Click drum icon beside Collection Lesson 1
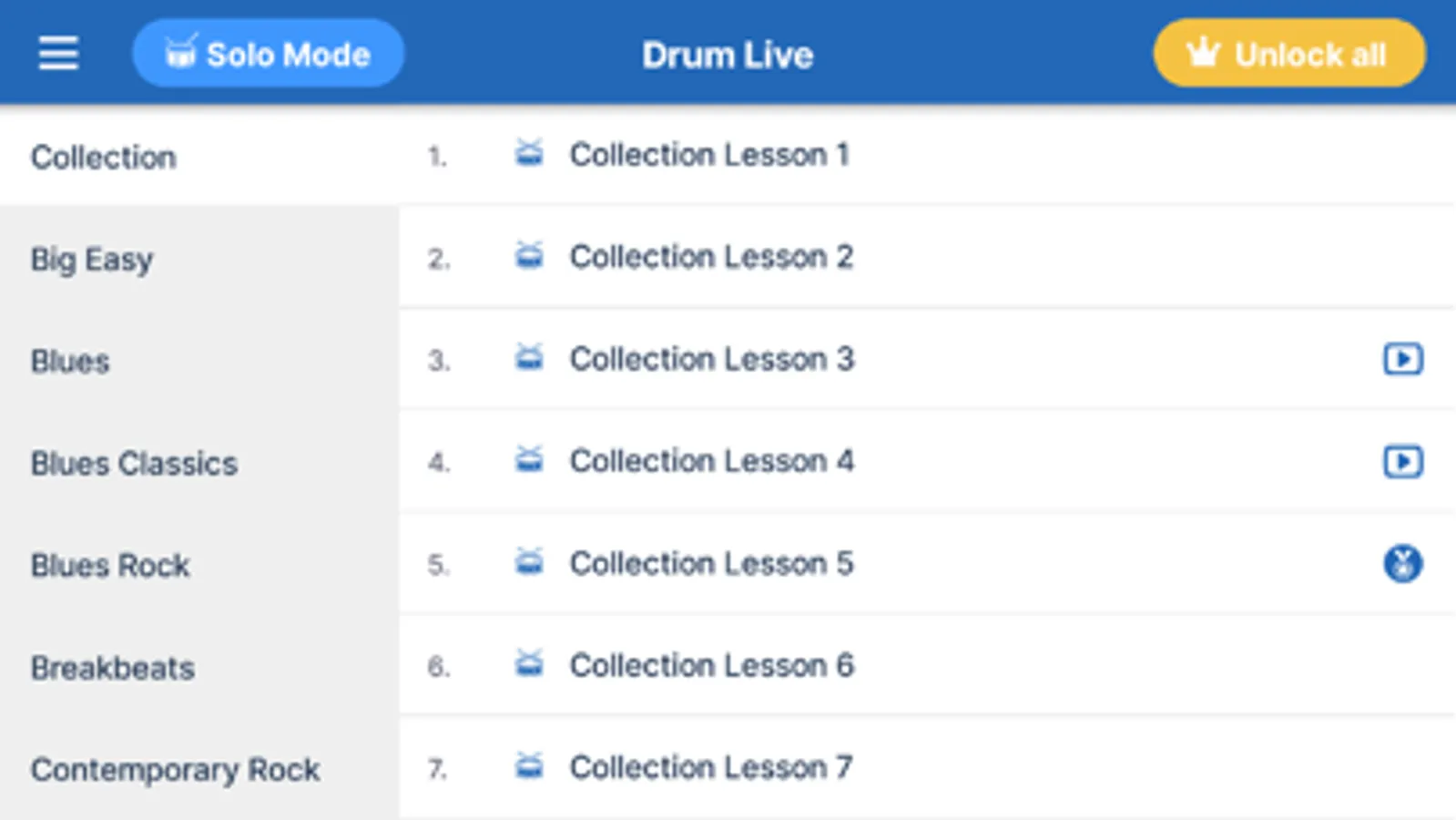 tap(529, 154)
